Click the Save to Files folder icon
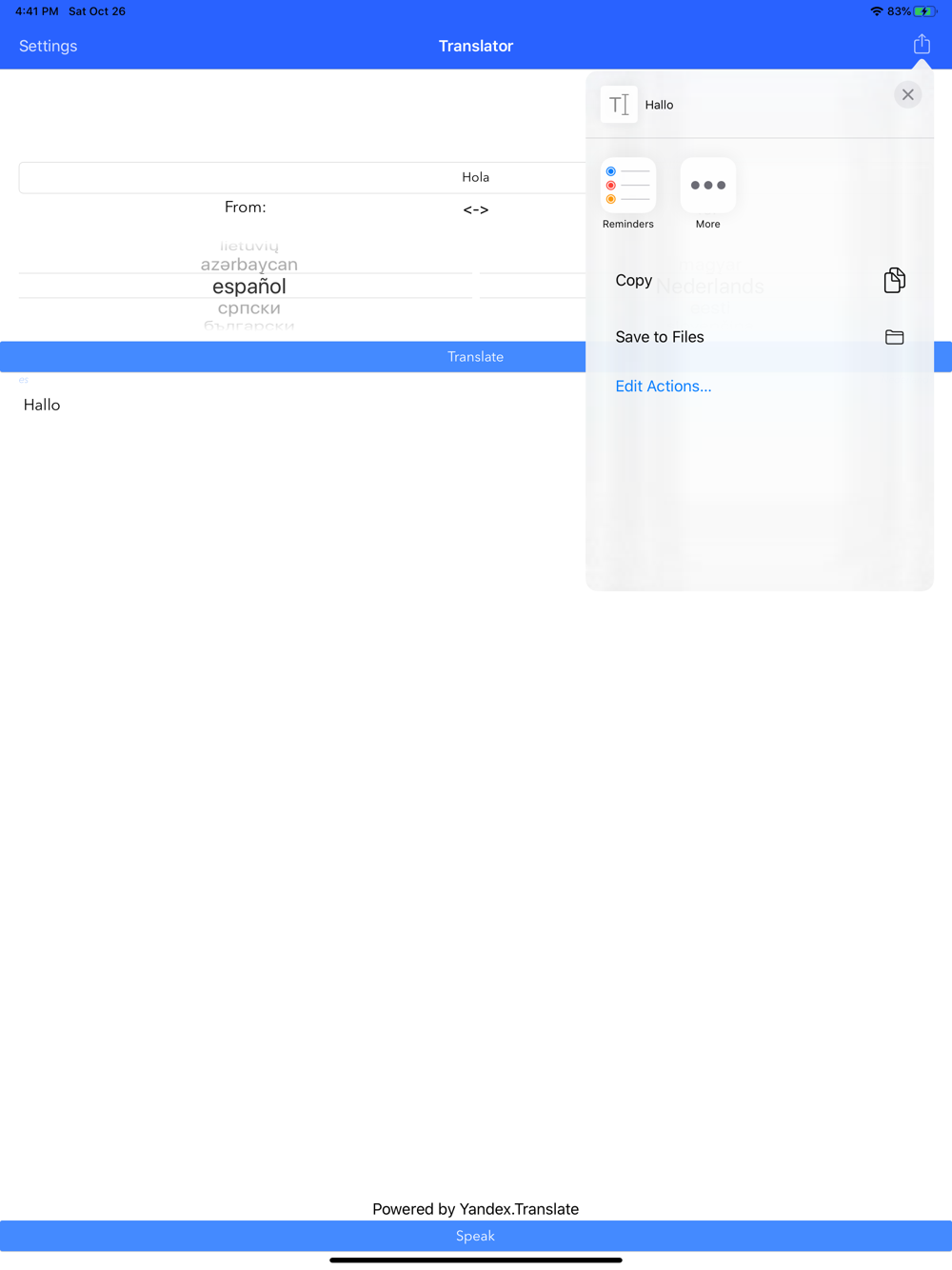The image size is (952, 1270). click(x=894, y=337)
